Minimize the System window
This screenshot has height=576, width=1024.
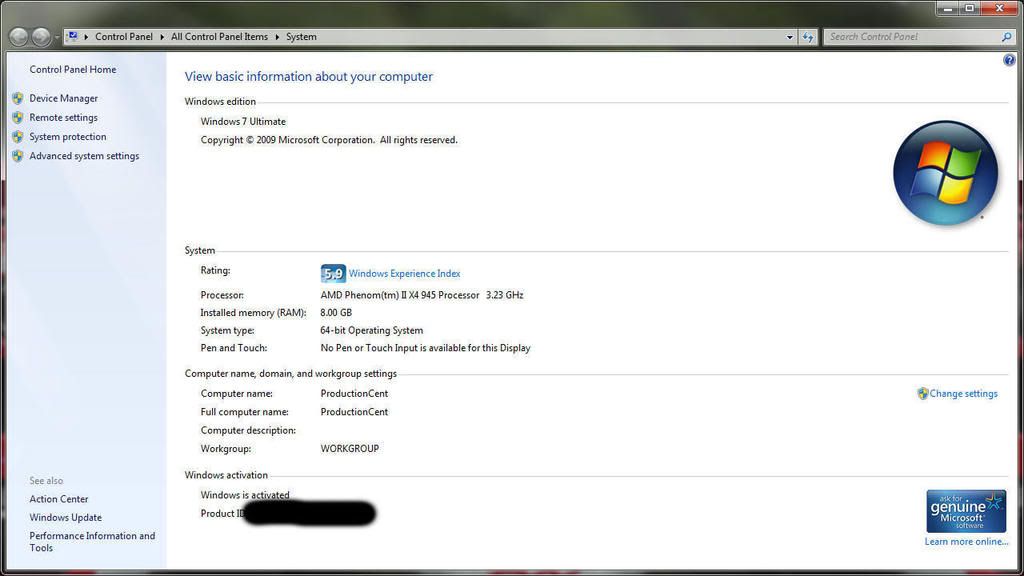pos(948,8)
